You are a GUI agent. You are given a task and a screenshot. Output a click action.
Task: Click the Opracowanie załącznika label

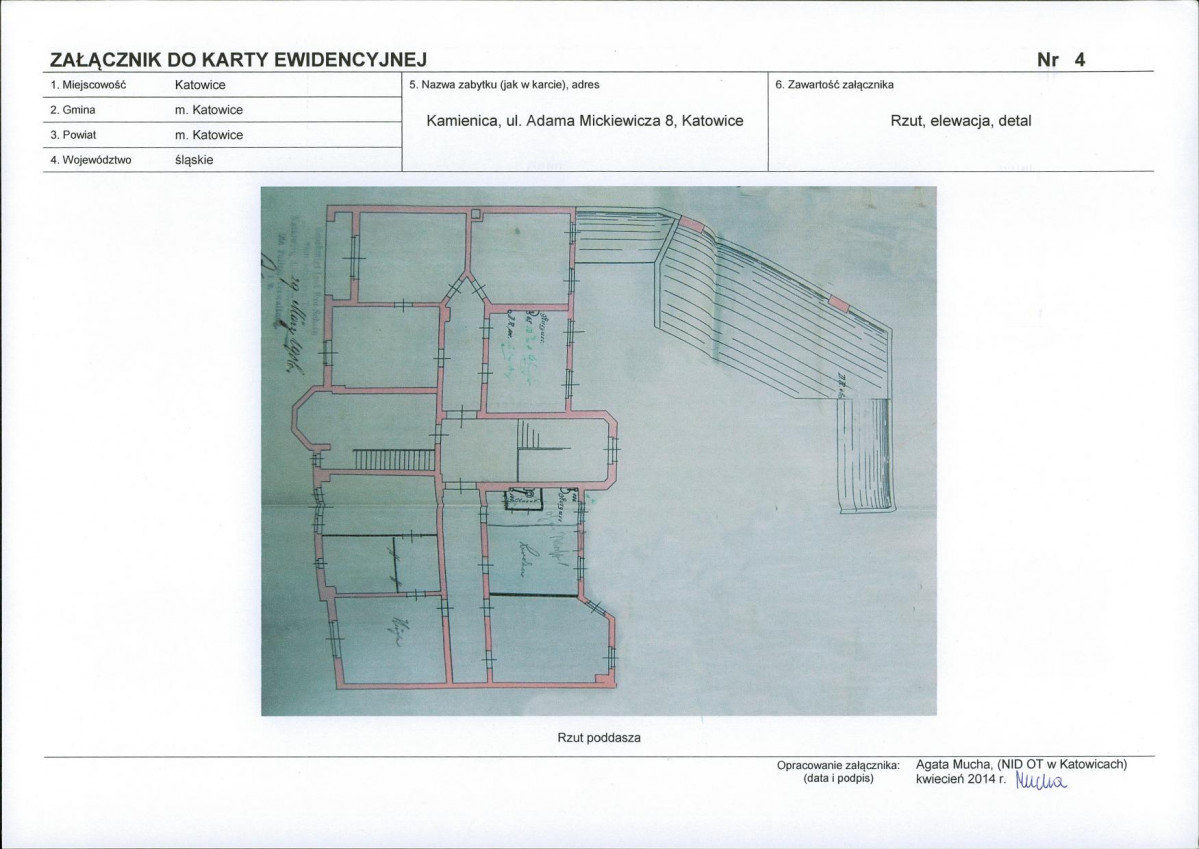(838, 765)
